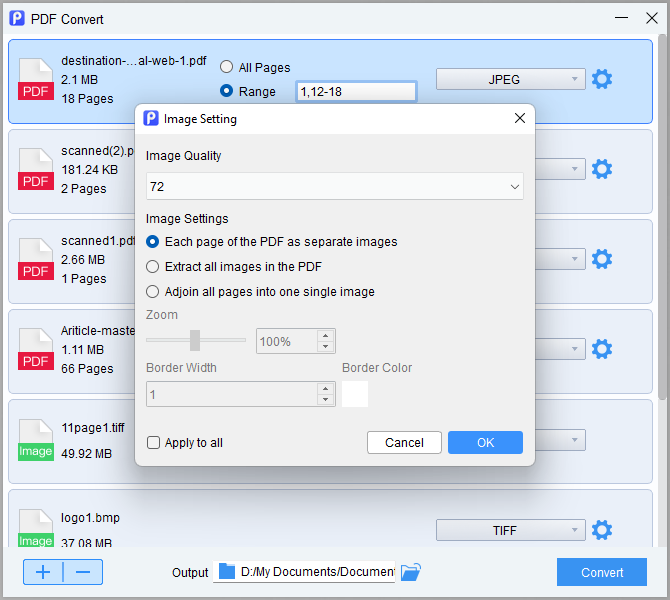Open settings gear for scanned(2) PDF row
Viewport: 670px width, 600px height.
click(x=602, y=169)
